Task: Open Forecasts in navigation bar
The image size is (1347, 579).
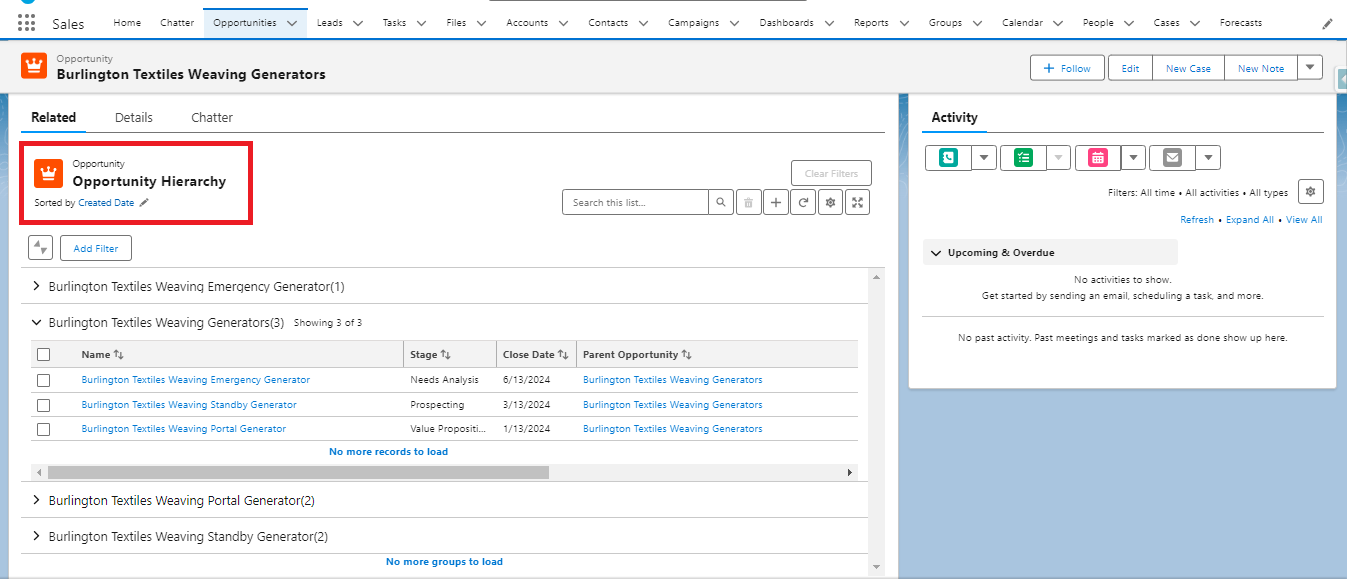Action: coord(1241,23)
